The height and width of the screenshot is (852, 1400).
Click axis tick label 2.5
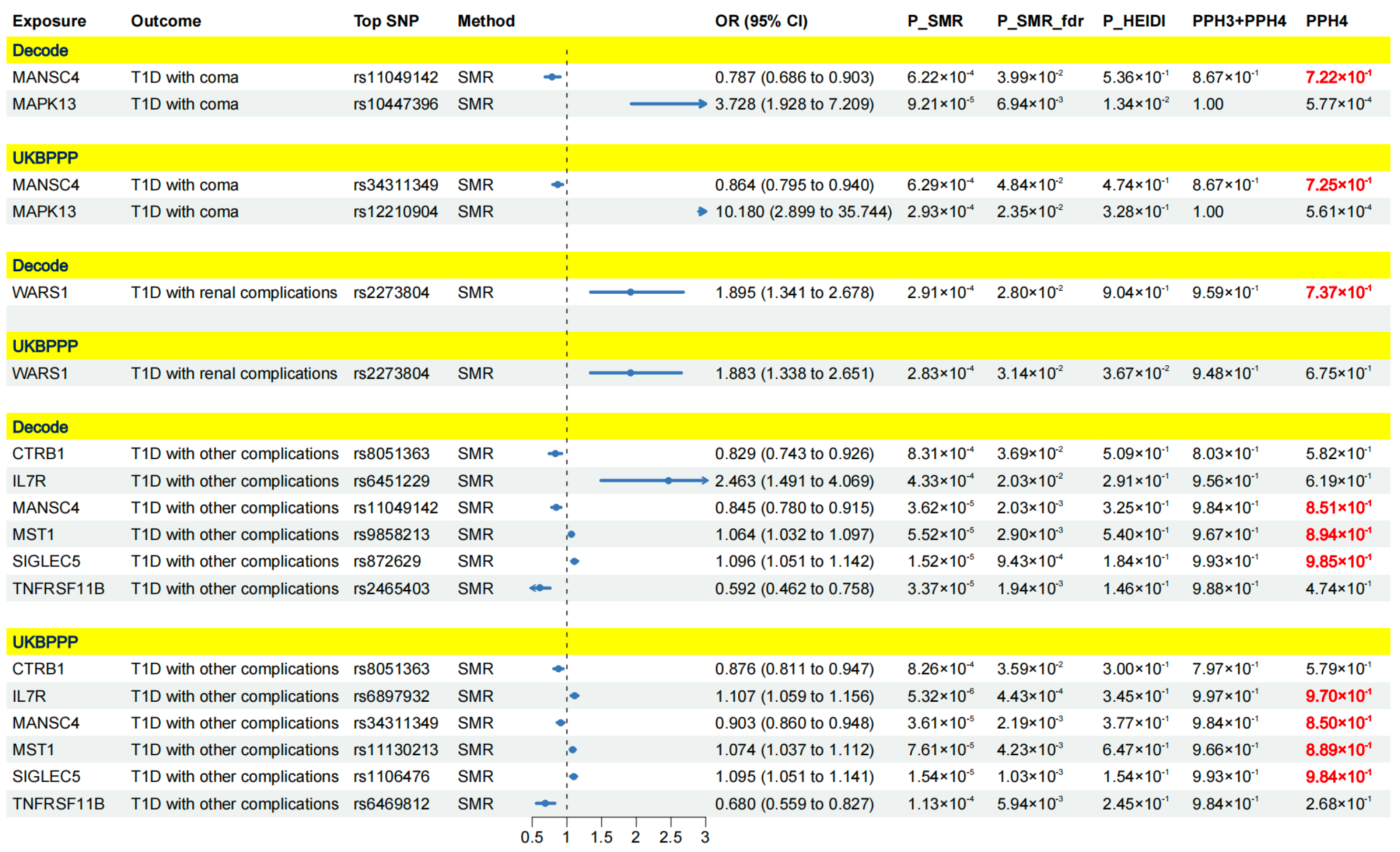point(670,838)
